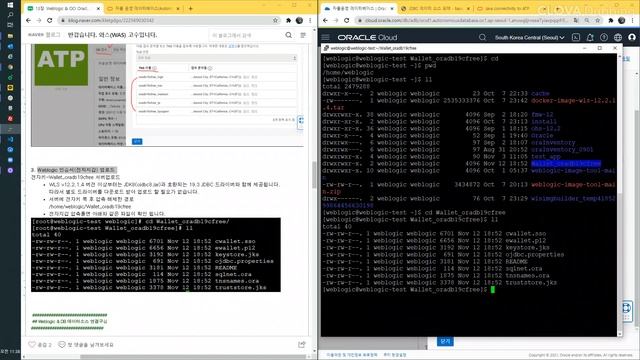
Task: Click tnsnames.ora in PuTTY terminal listing
Action: pos(527,276)
